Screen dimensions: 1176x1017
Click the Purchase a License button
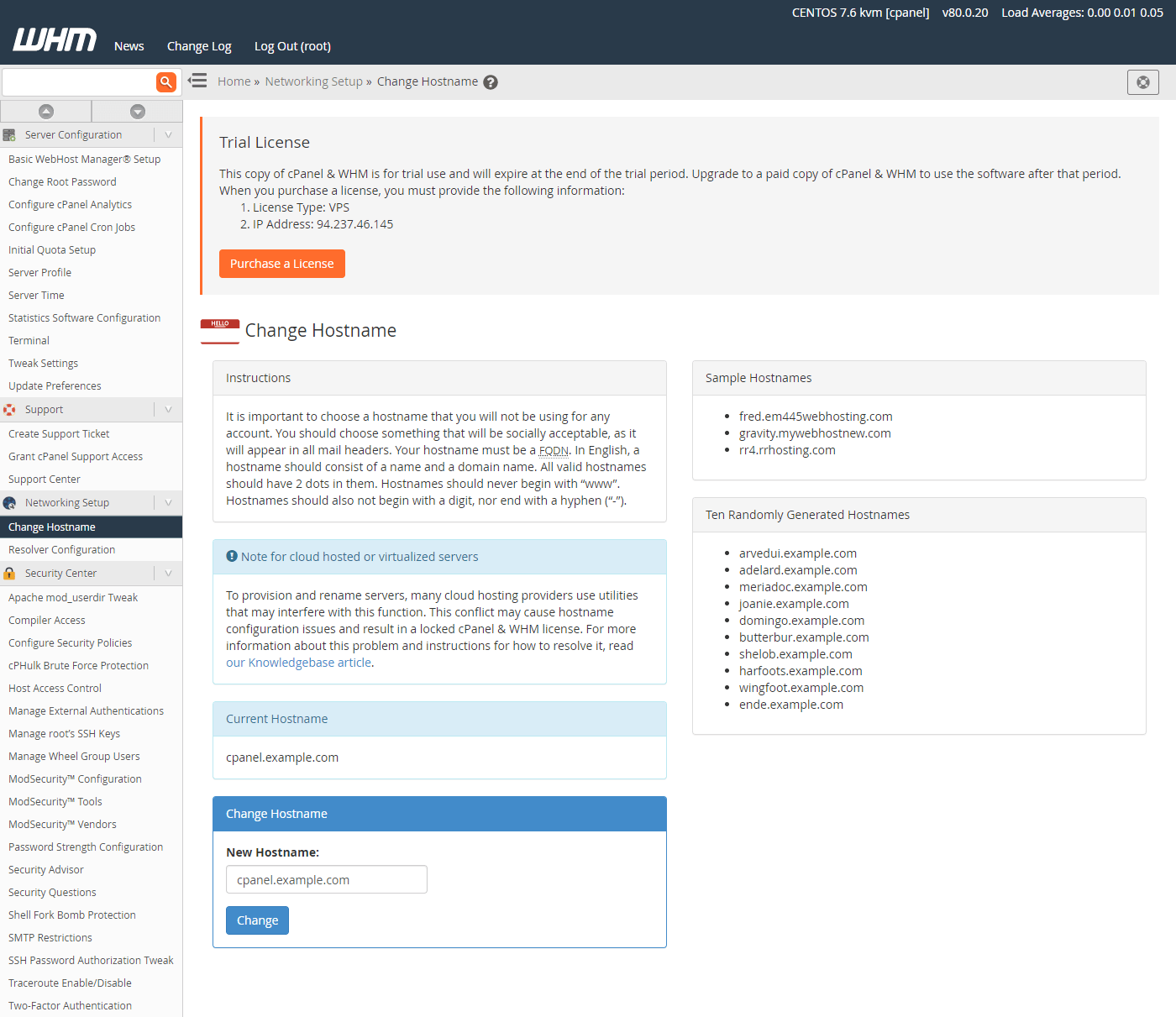(281, 264)
